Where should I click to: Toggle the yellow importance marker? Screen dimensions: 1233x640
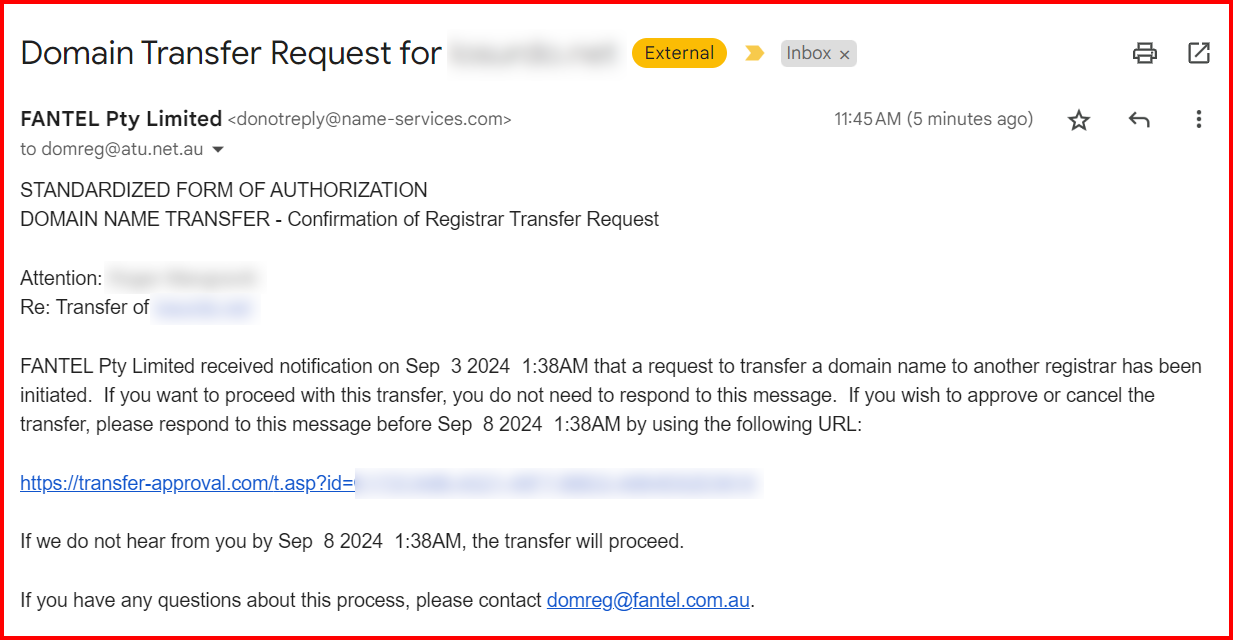[x=754, y=53]
